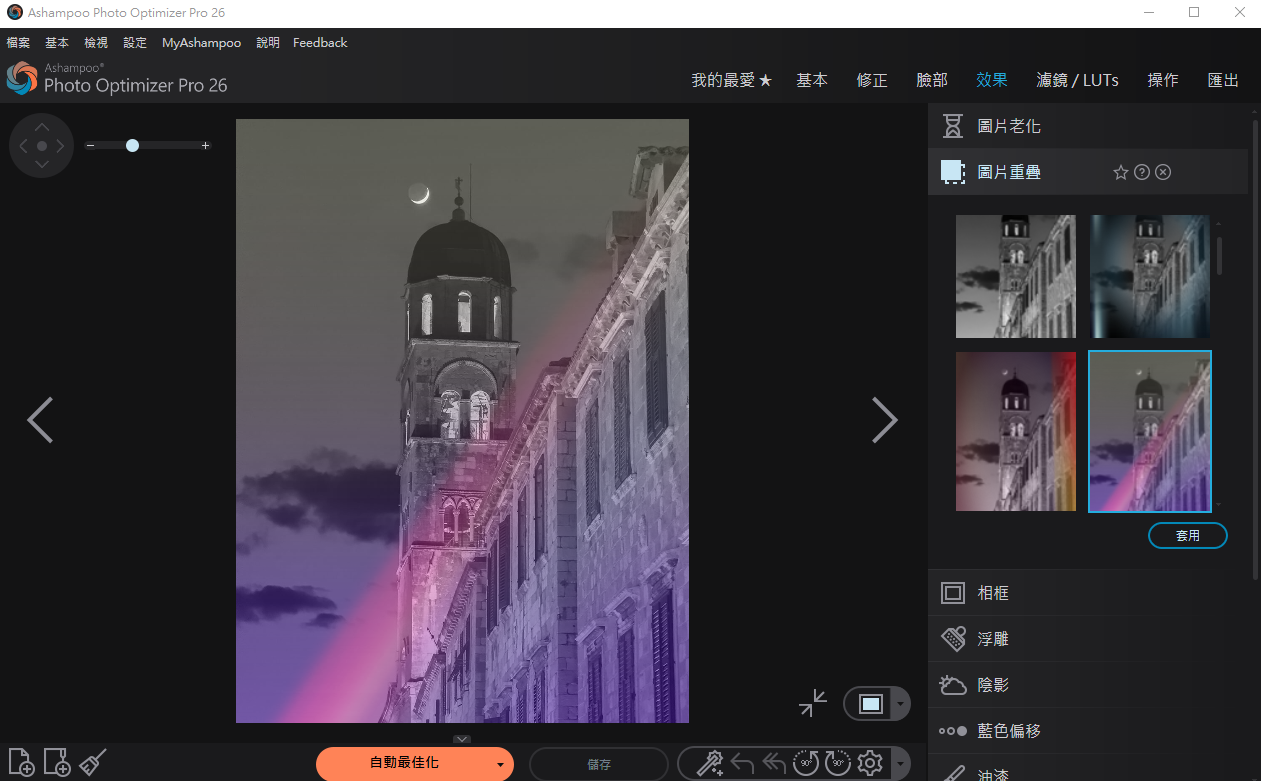Switch to the 濾鏡 / LUTs tab
Image resolution: width=1261 pixels, height=781 pixels.
[x=1077, y=80]
